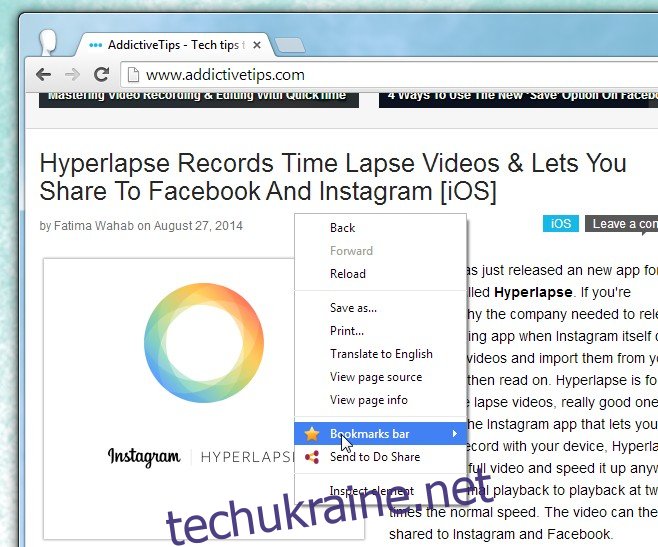Expand the Bookmarks bar submenu arrow
The width and height of the screenshot is (658, 547).
click(x=455, y=434)
